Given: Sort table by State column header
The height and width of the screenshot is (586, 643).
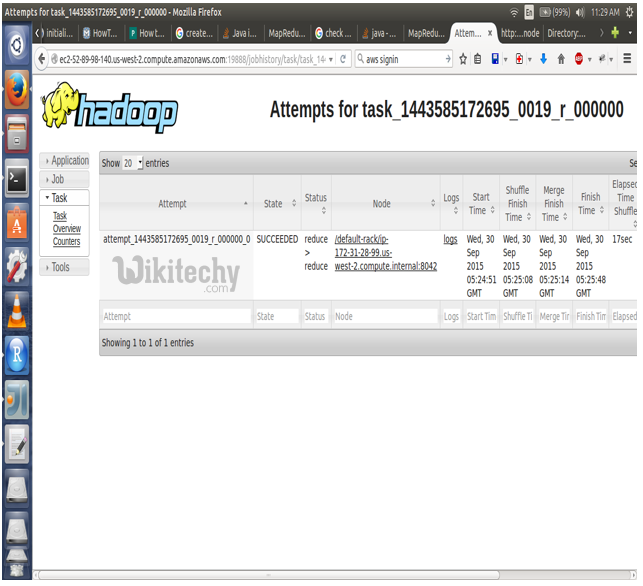Looking at the screenshot, I should 277,203.
